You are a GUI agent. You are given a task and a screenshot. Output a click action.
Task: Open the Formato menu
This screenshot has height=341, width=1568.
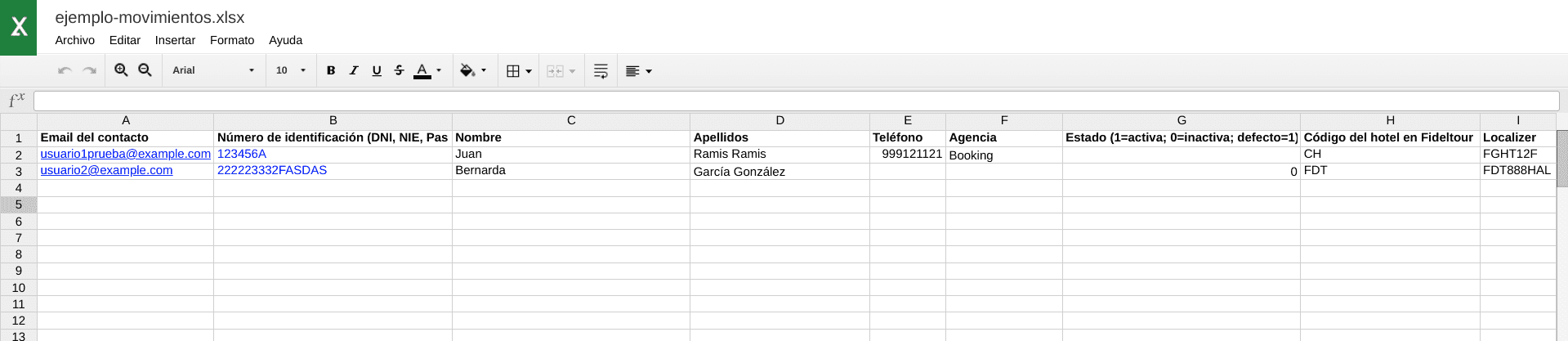(232, 40)
